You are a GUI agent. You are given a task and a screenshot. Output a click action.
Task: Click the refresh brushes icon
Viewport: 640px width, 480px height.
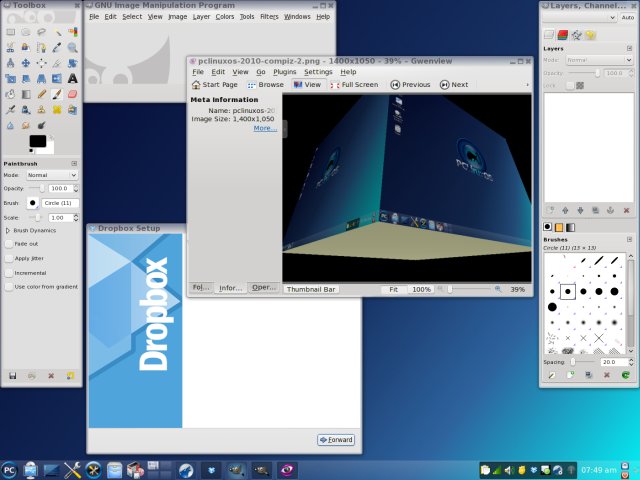pos(625,375)
